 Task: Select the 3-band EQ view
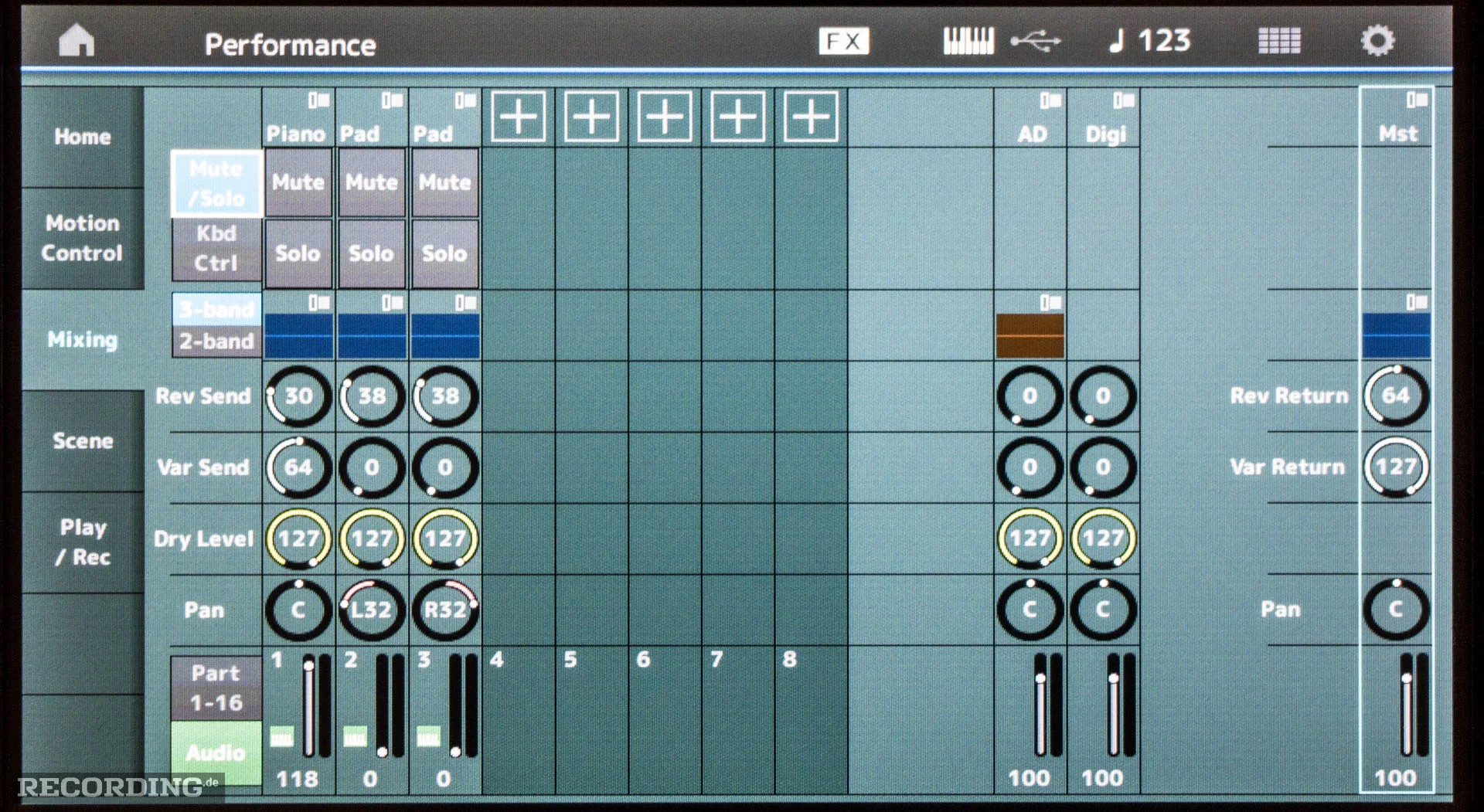[x=217, y=309]
